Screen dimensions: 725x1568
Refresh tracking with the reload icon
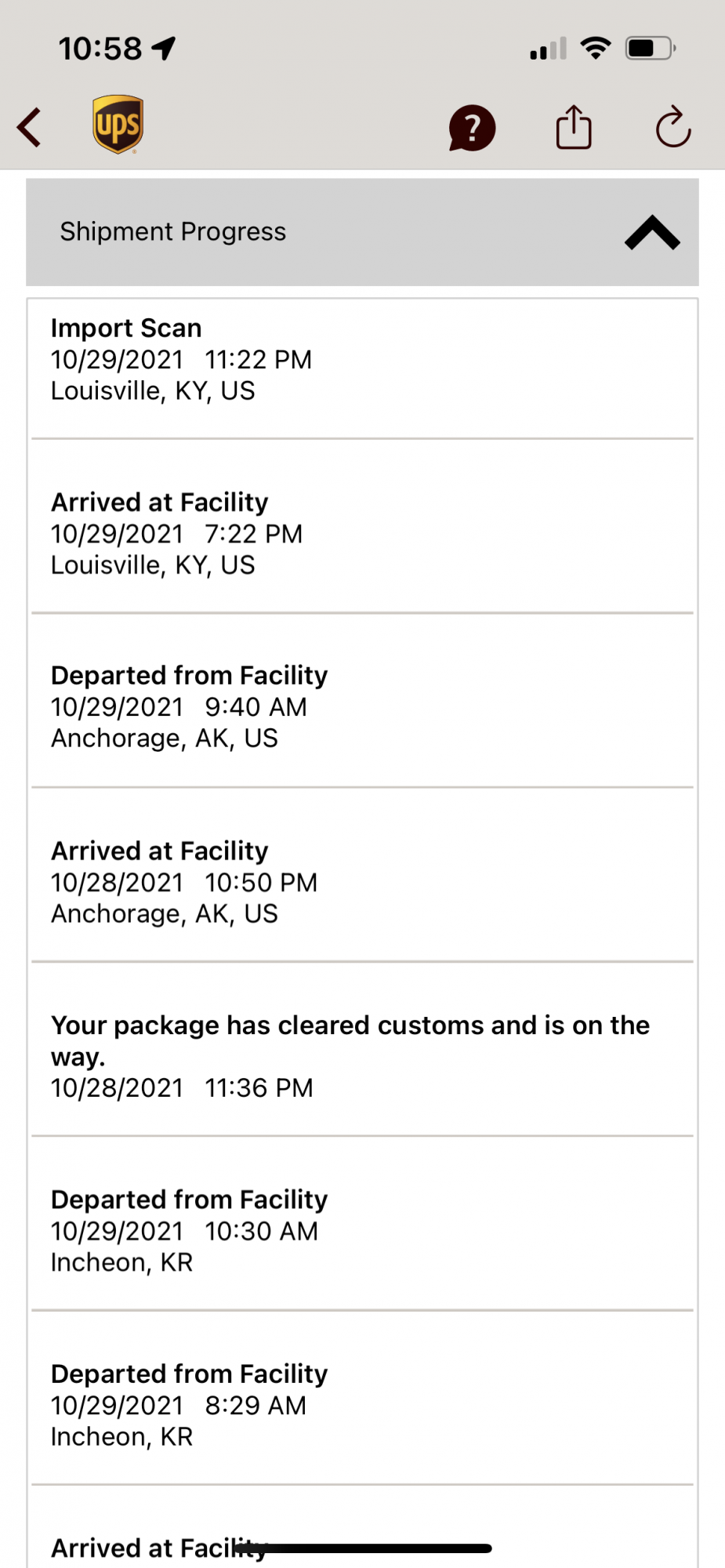(672, 127)
